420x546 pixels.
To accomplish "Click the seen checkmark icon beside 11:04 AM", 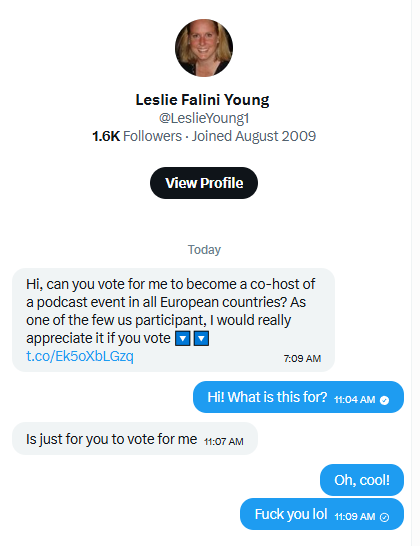I will (384, 400).
